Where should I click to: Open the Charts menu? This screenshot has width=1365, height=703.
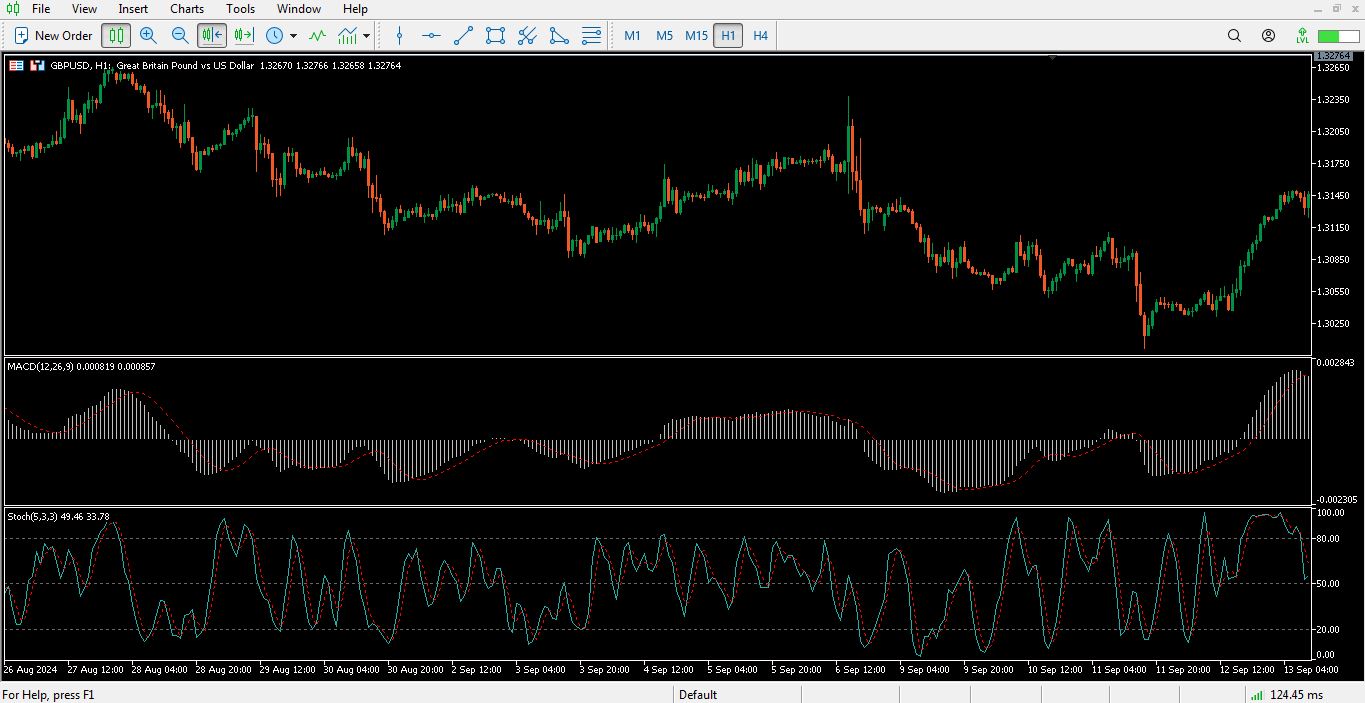[x=187, y=9]
